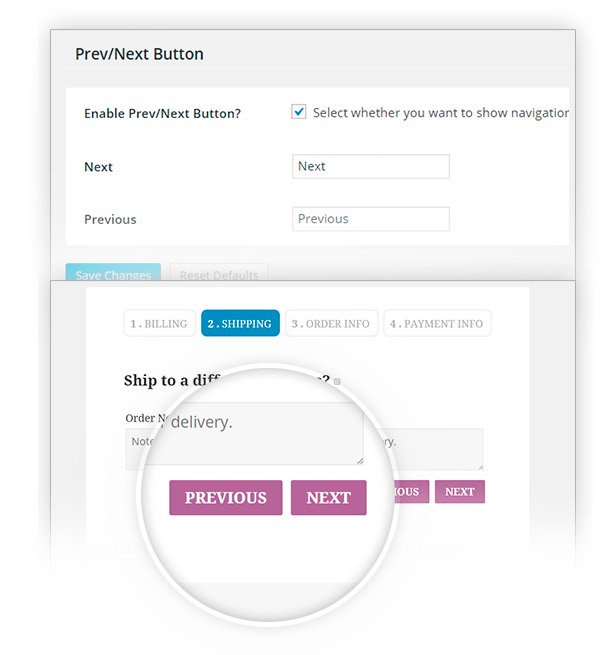The image size is (600, 655).
Task: Go to the 4. Payment Info tab
Action: click(437, 324)
